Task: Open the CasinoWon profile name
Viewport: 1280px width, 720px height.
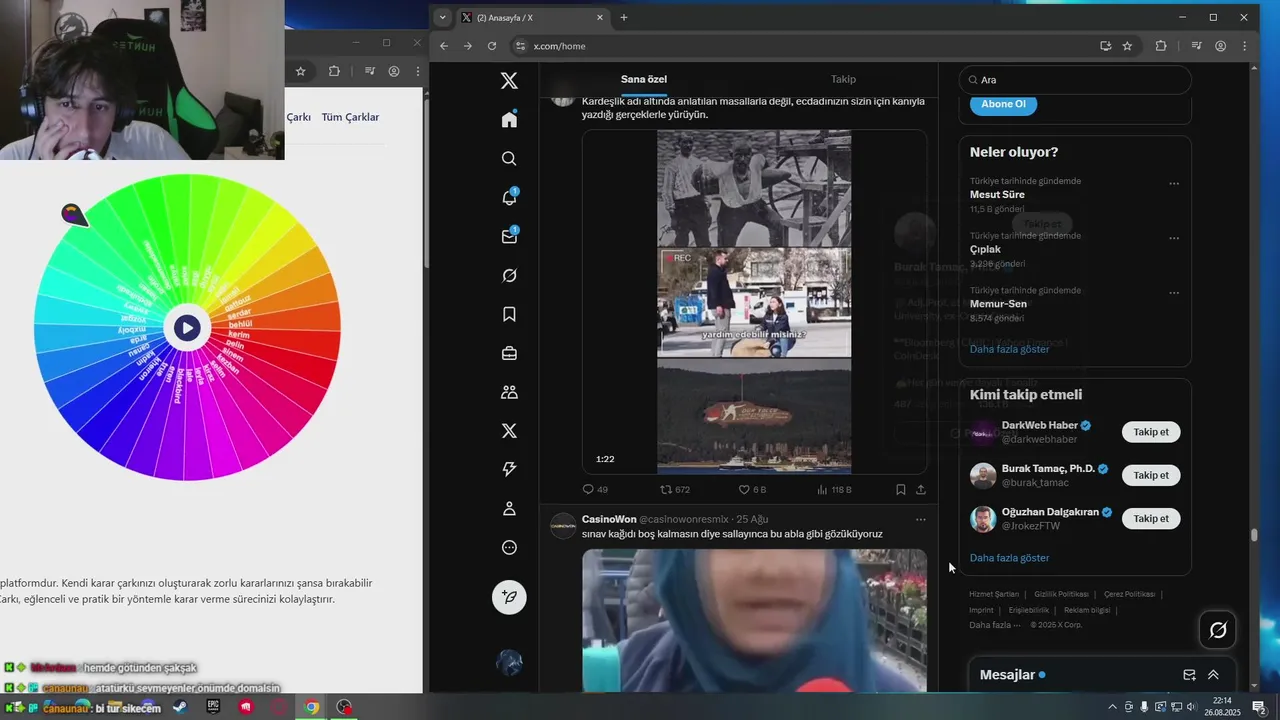Action: (609, 519)
